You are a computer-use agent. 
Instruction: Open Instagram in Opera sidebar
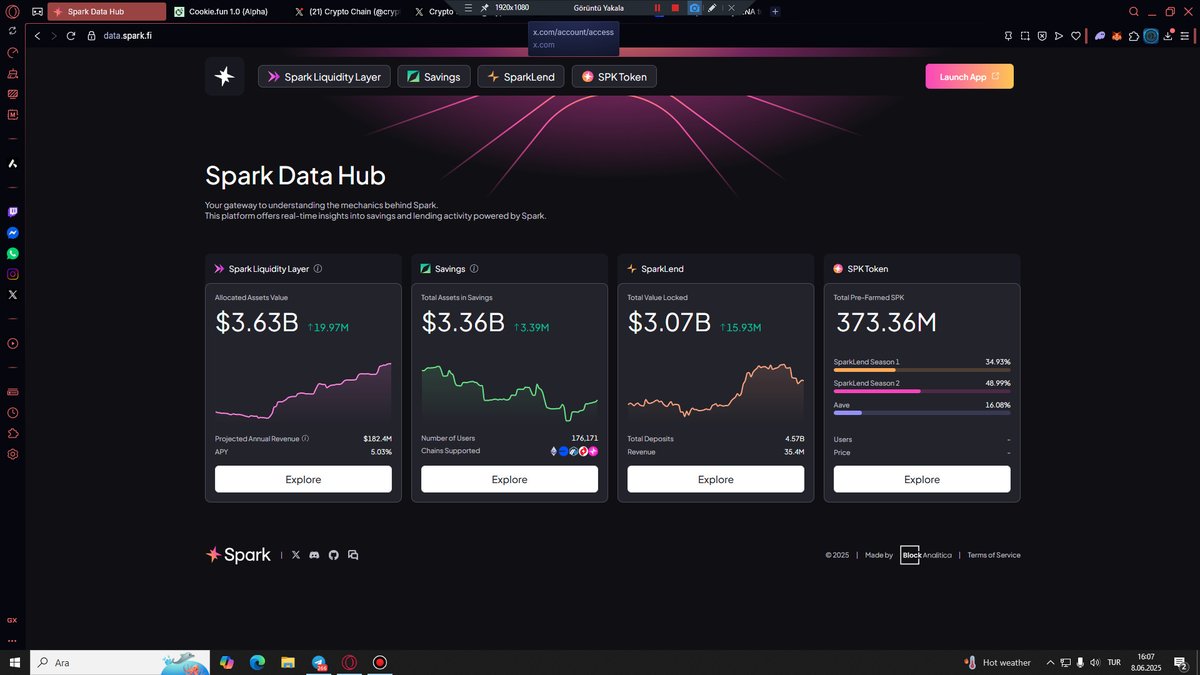(x=12, y=274)
